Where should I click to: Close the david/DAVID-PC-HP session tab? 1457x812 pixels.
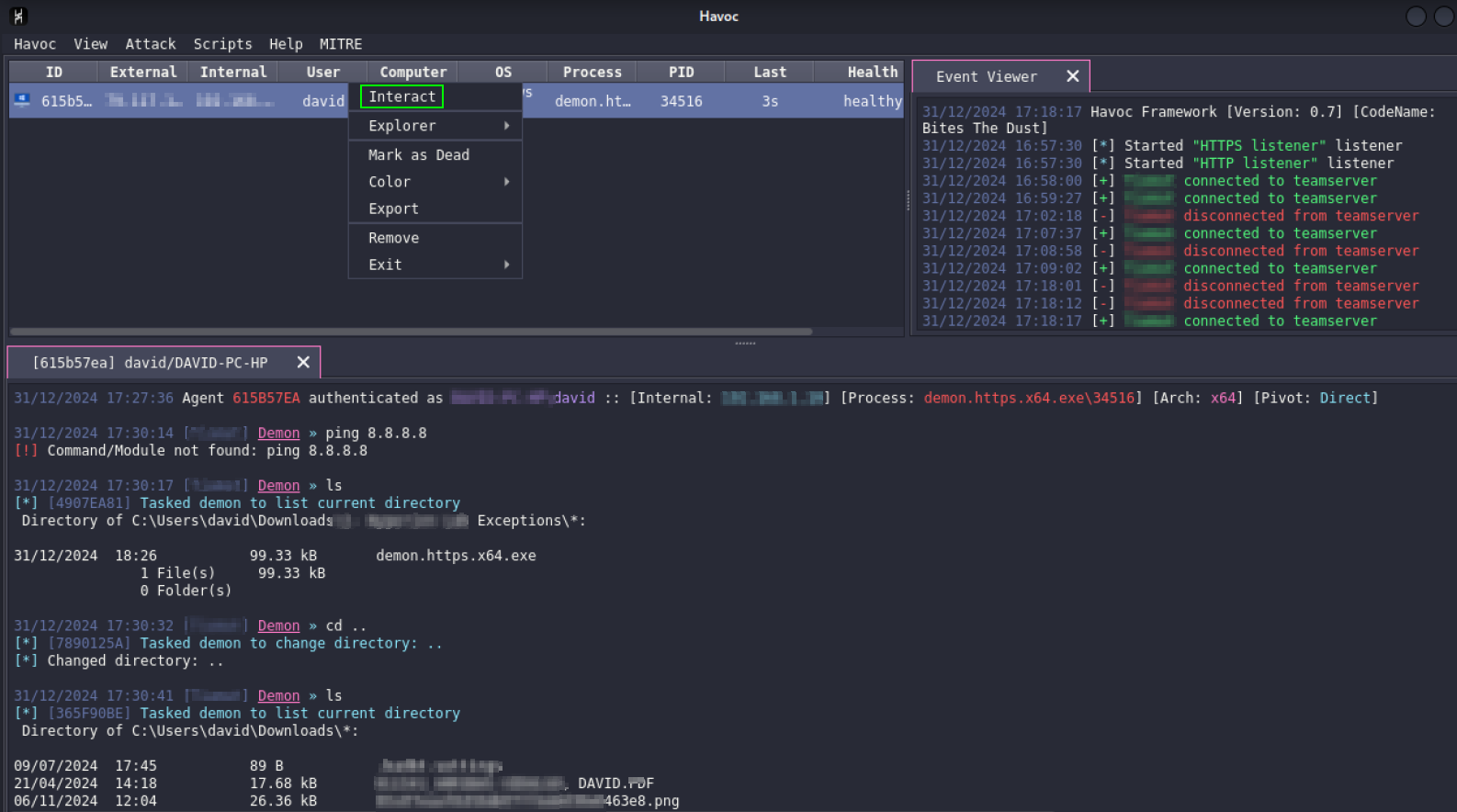pos(303,363)
